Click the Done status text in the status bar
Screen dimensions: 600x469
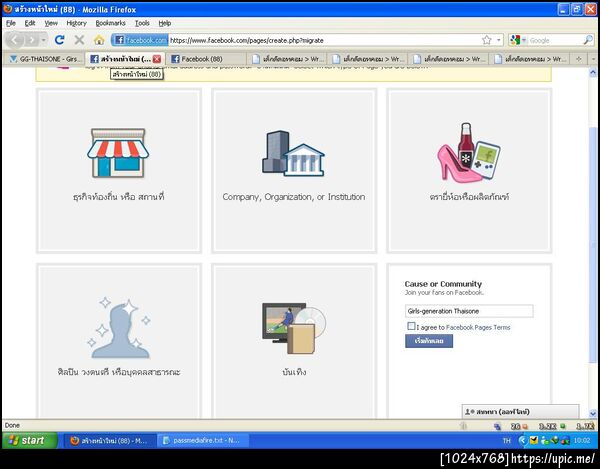(12, 425)
